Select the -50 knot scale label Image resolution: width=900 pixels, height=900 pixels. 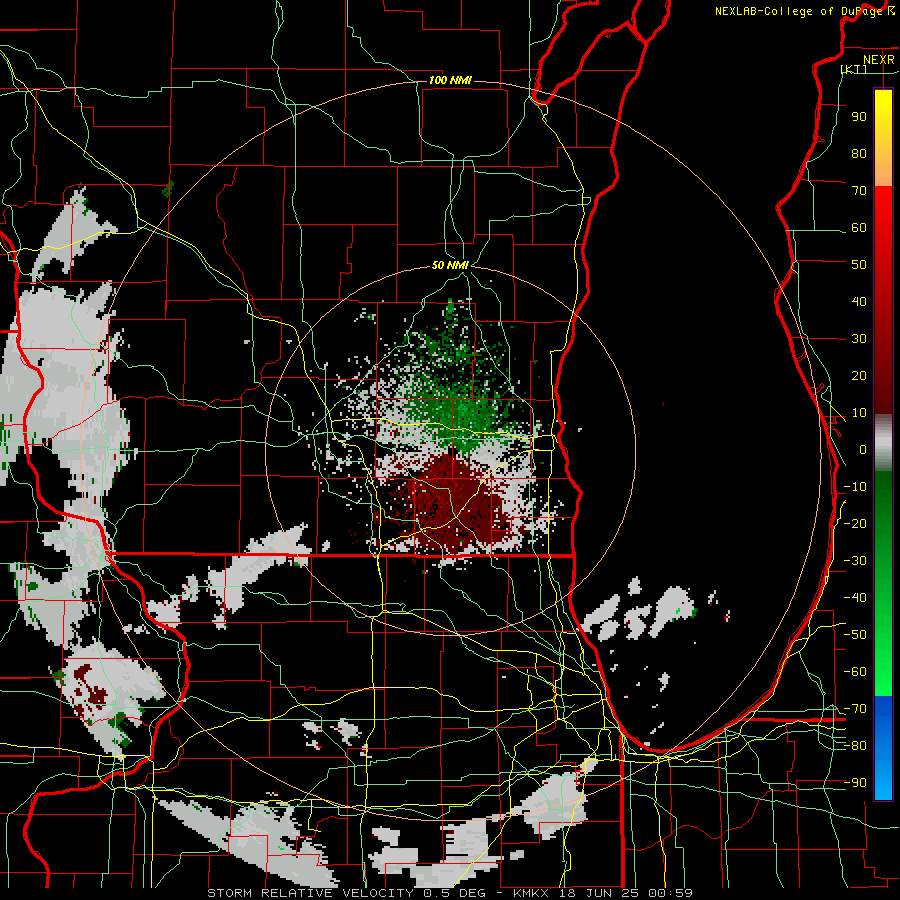[x=855, y=635]
